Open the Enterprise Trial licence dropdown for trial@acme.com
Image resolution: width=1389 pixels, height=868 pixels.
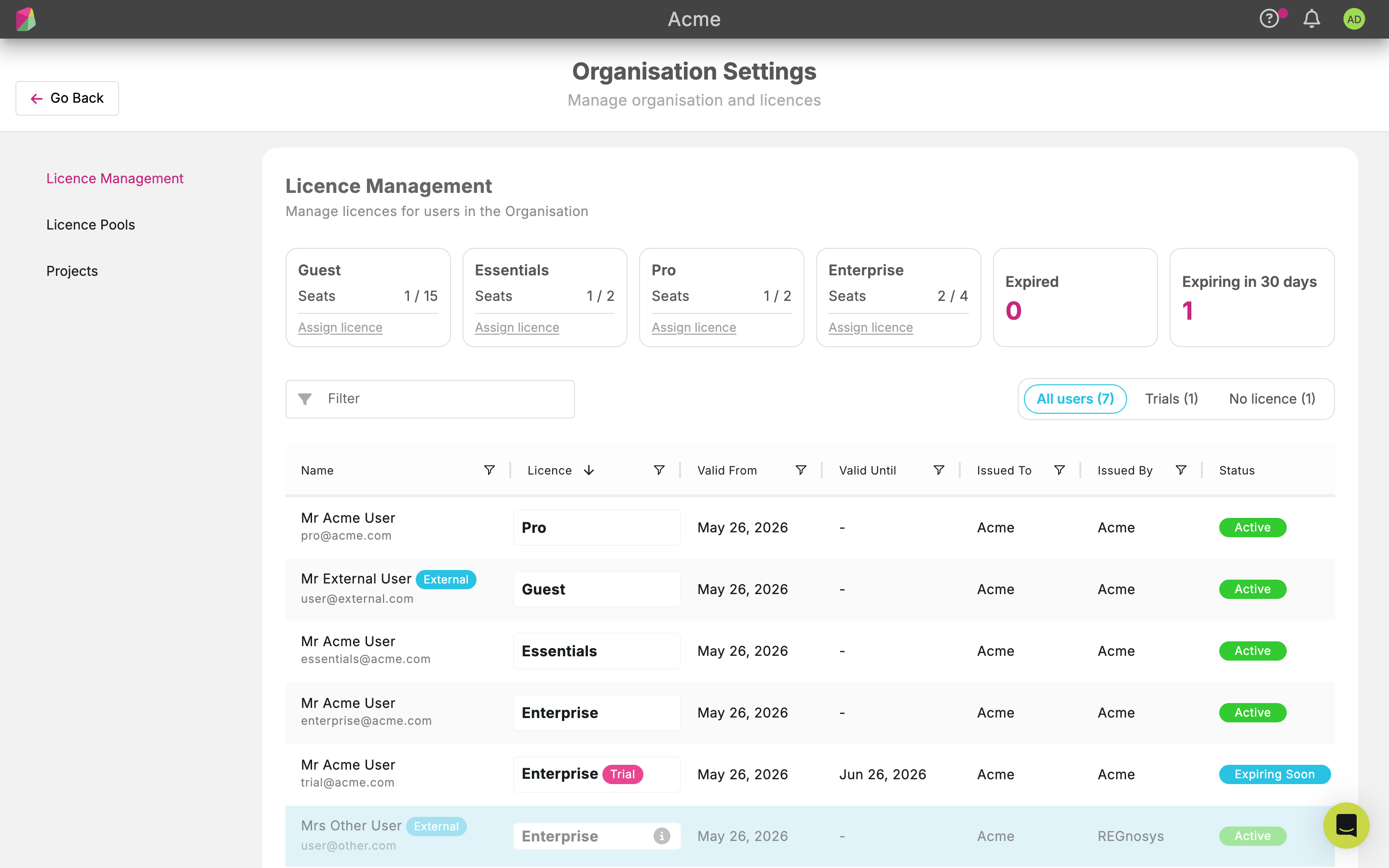(597, 774)
